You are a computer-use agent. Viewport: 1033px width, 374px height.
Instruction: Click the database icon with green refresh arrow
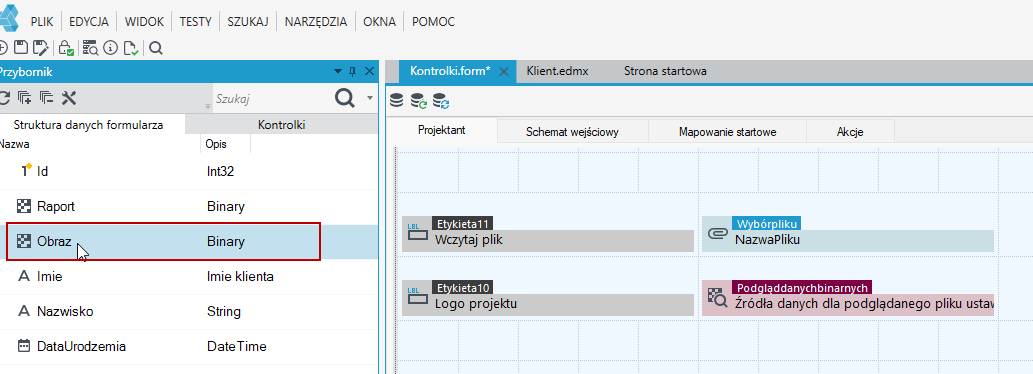click(x=418, y=101)
